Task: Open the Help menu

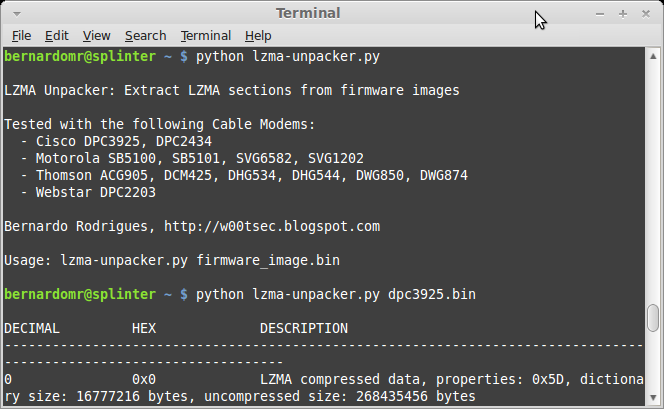Action: point(258,35)
